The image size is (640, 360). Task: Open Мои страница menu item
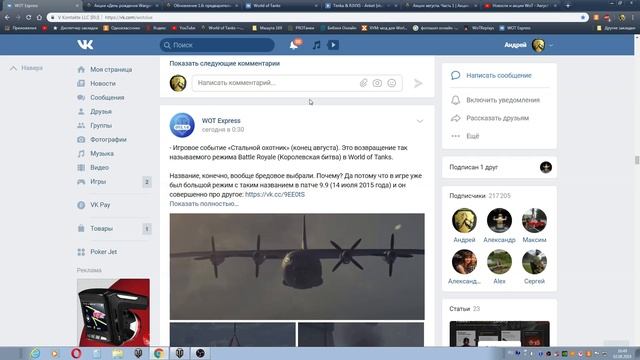coord(111,69)
